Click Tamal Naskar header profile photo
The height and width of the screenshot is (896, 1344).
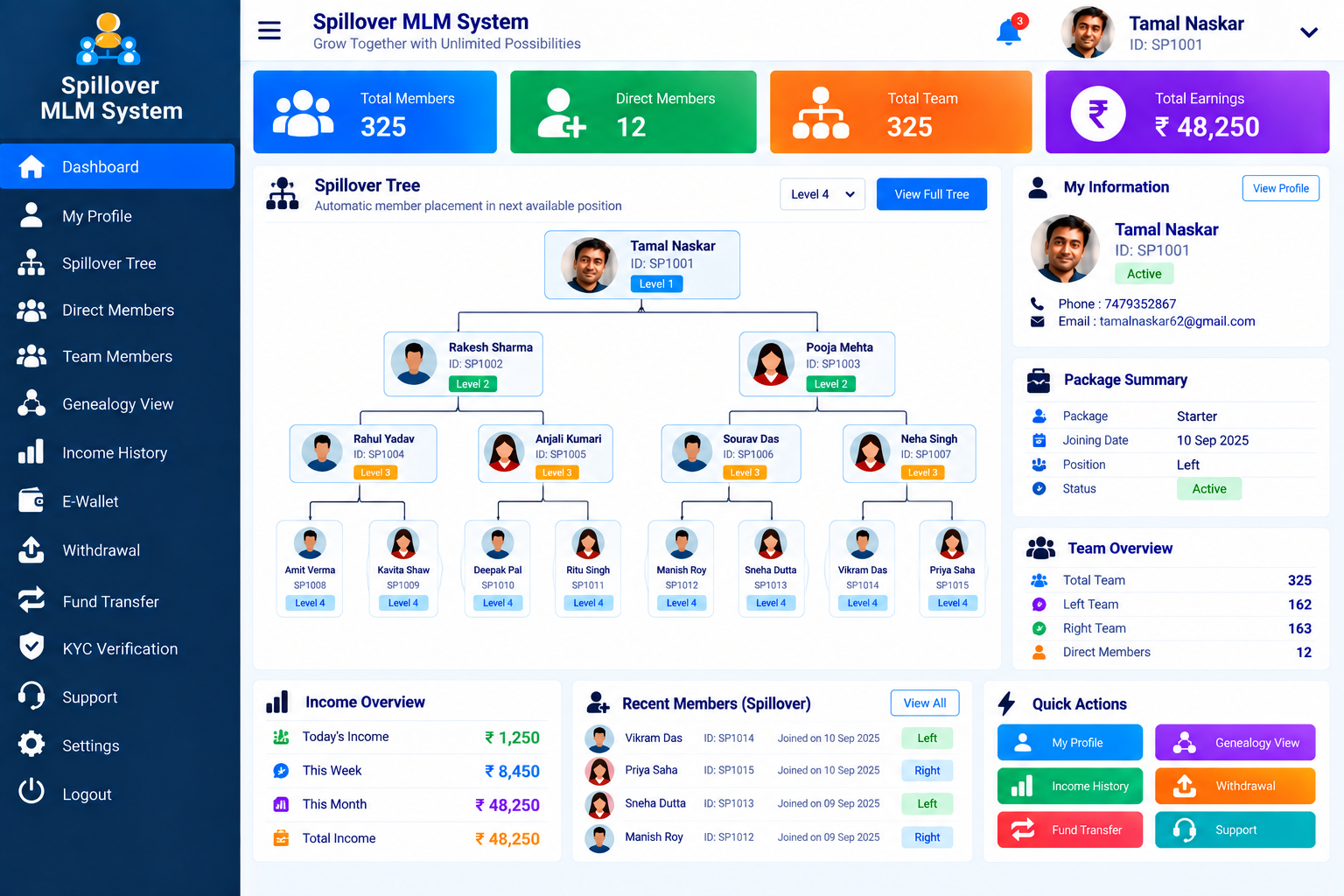coord(1088,32)
